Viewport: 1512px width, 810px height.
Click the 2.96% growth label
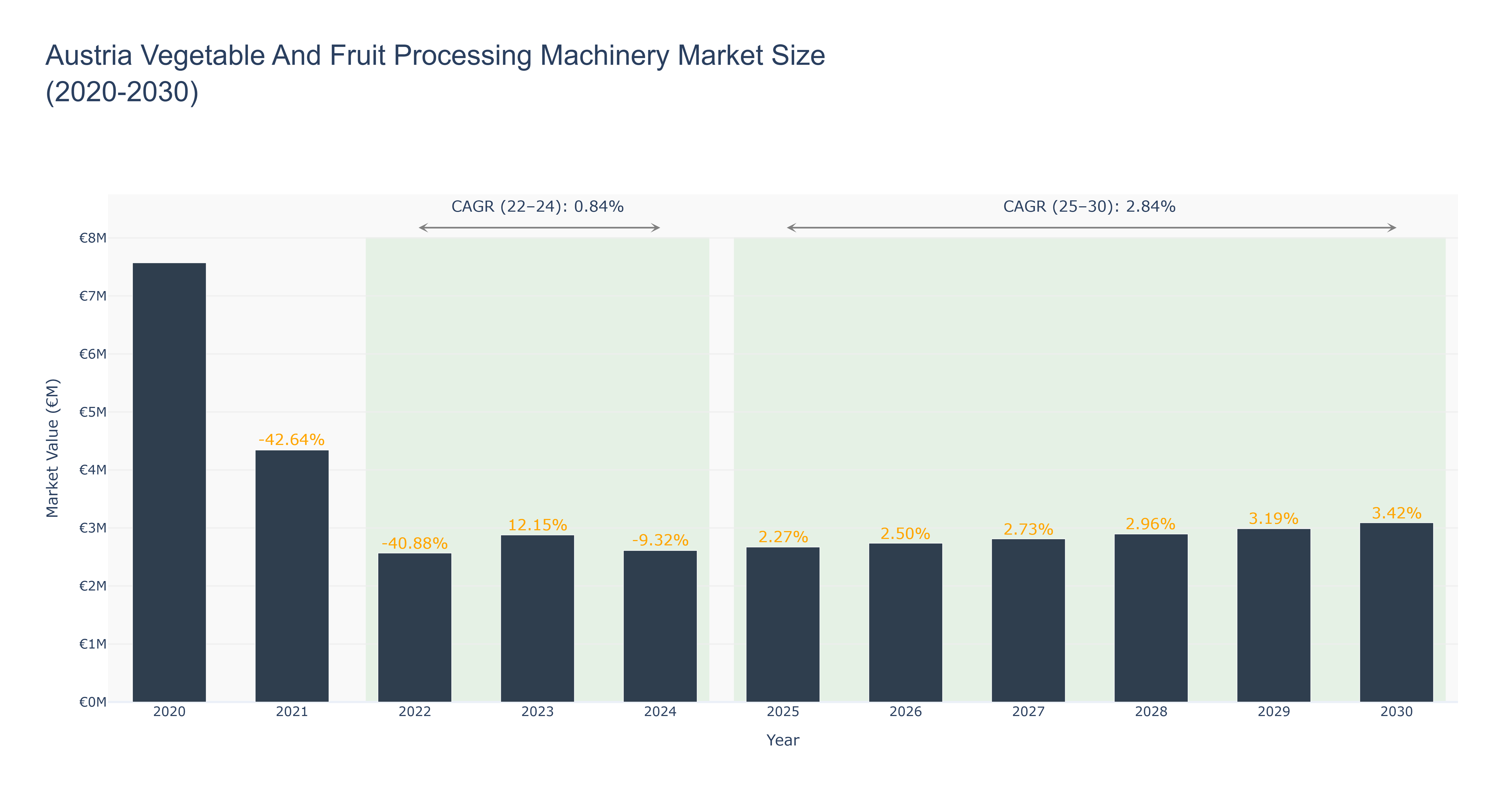1150,524
